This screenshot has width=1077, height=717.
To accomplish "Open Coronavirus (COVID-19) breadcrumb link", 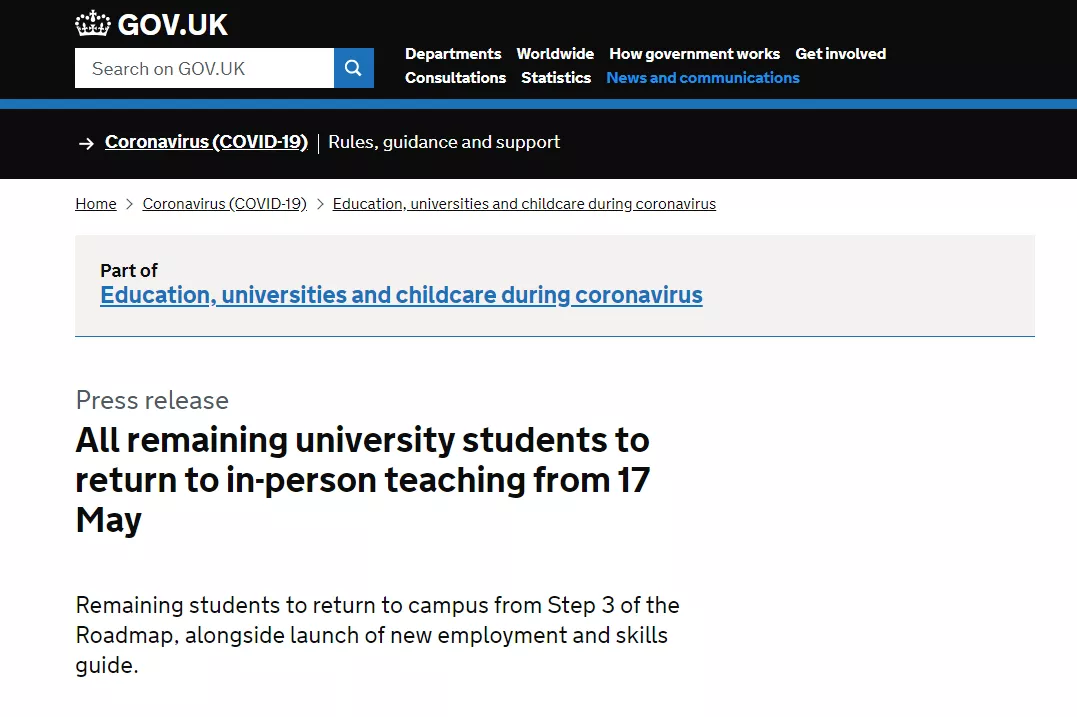I will tap(225, 204).
